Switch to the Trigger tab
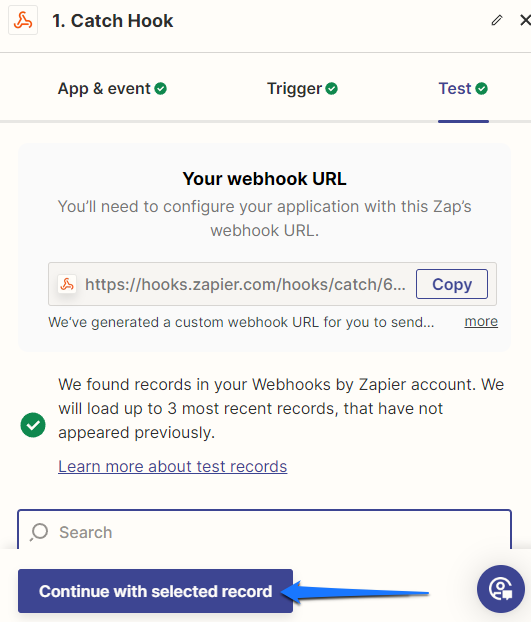Image resolution: width=531 pixels, height=622 pixels. click(302, 88)
